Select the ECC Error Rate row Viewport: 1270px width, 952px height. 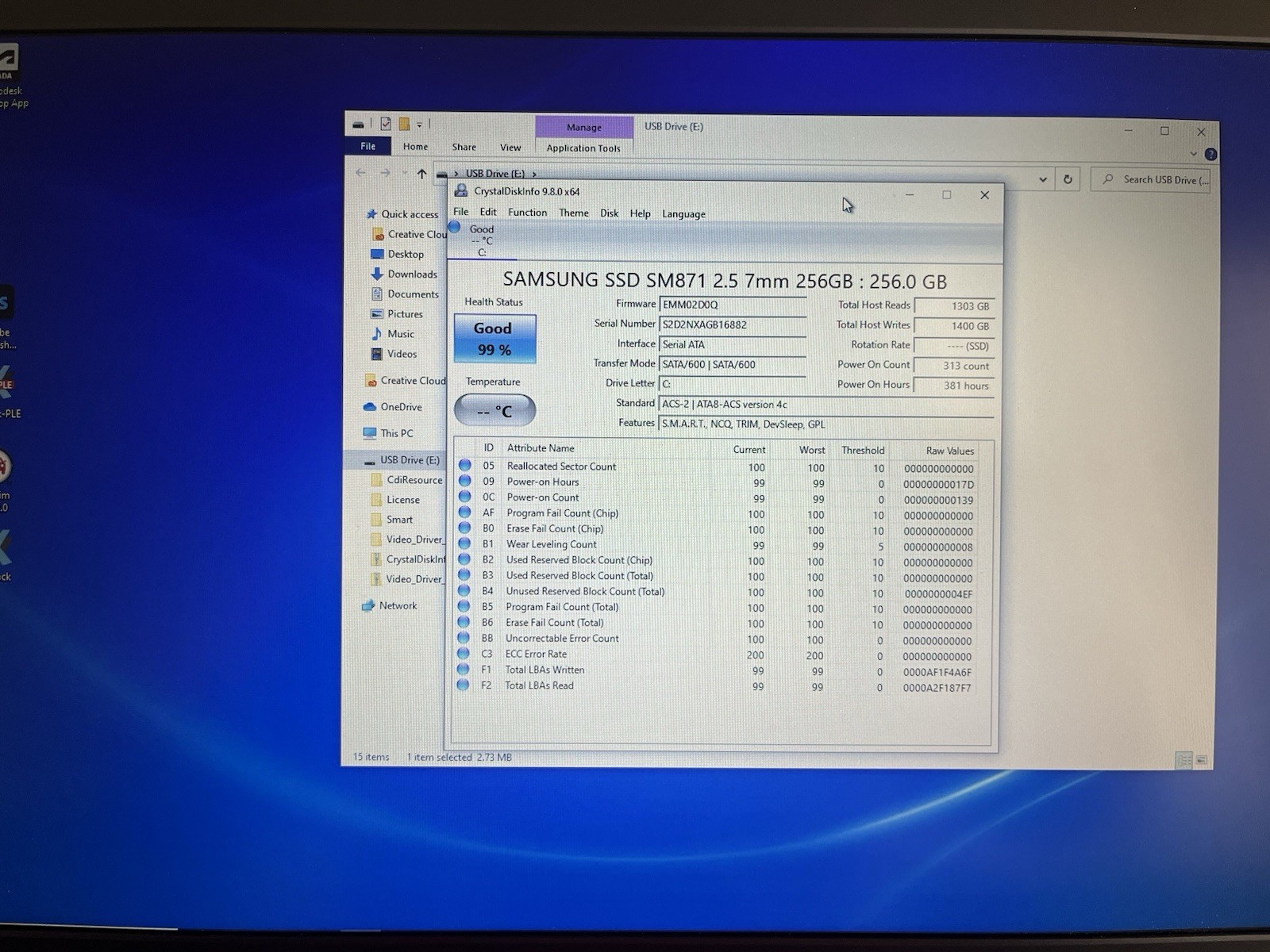click(x=716, y=655)
